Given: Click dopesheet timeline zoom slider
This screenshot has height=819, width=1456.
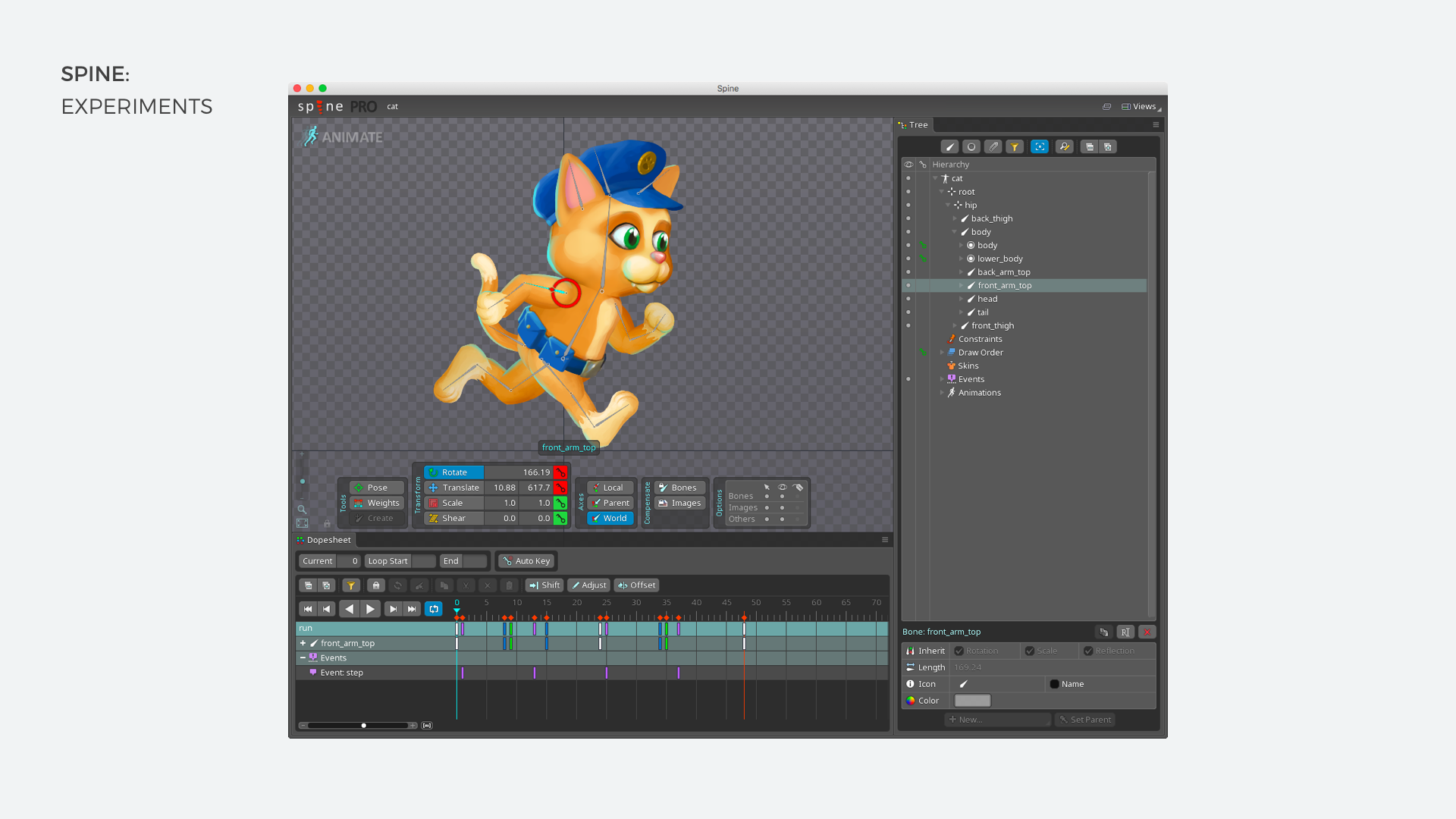Looking at the screenshot, I should (359, 726).
